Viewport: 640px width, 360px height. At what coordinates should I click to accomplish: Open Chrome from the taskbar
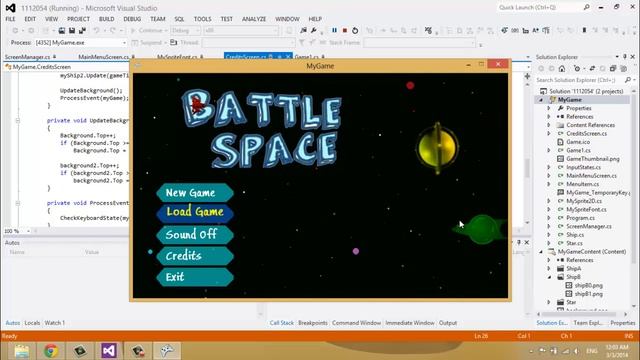point(51,351)
